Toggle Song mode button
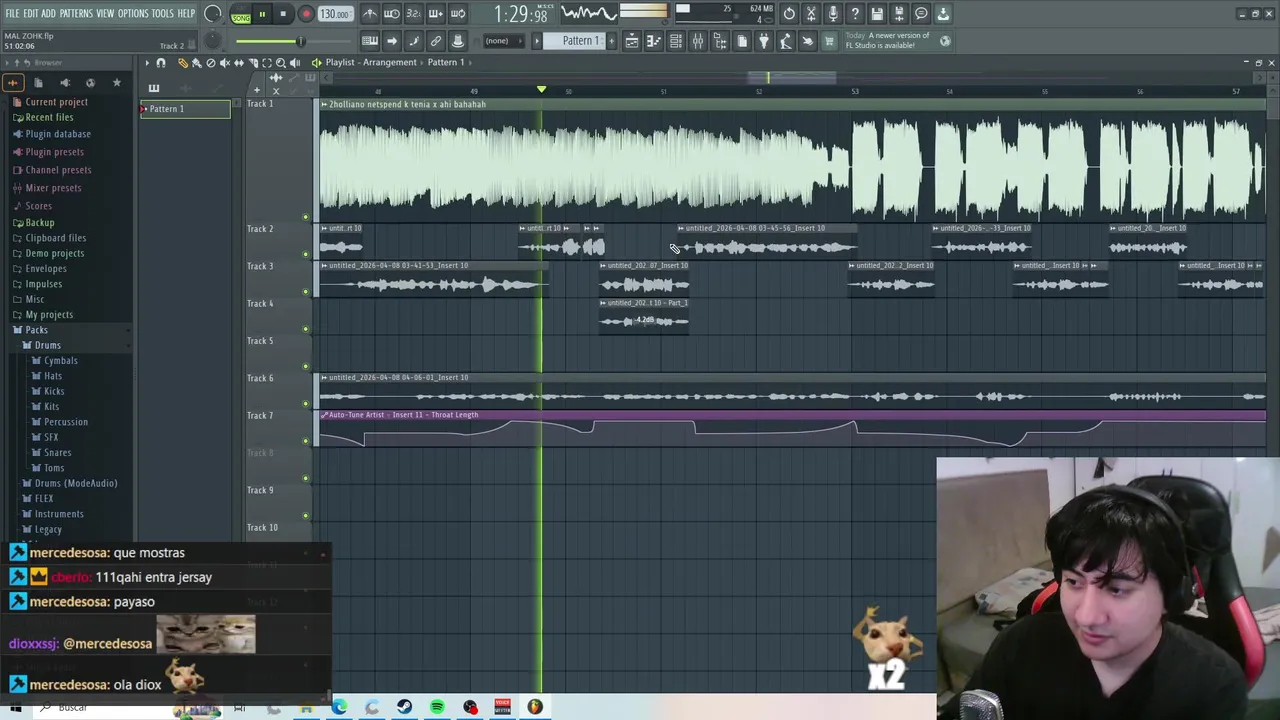The image size is (1280, 720). click(x=241, y=18)
